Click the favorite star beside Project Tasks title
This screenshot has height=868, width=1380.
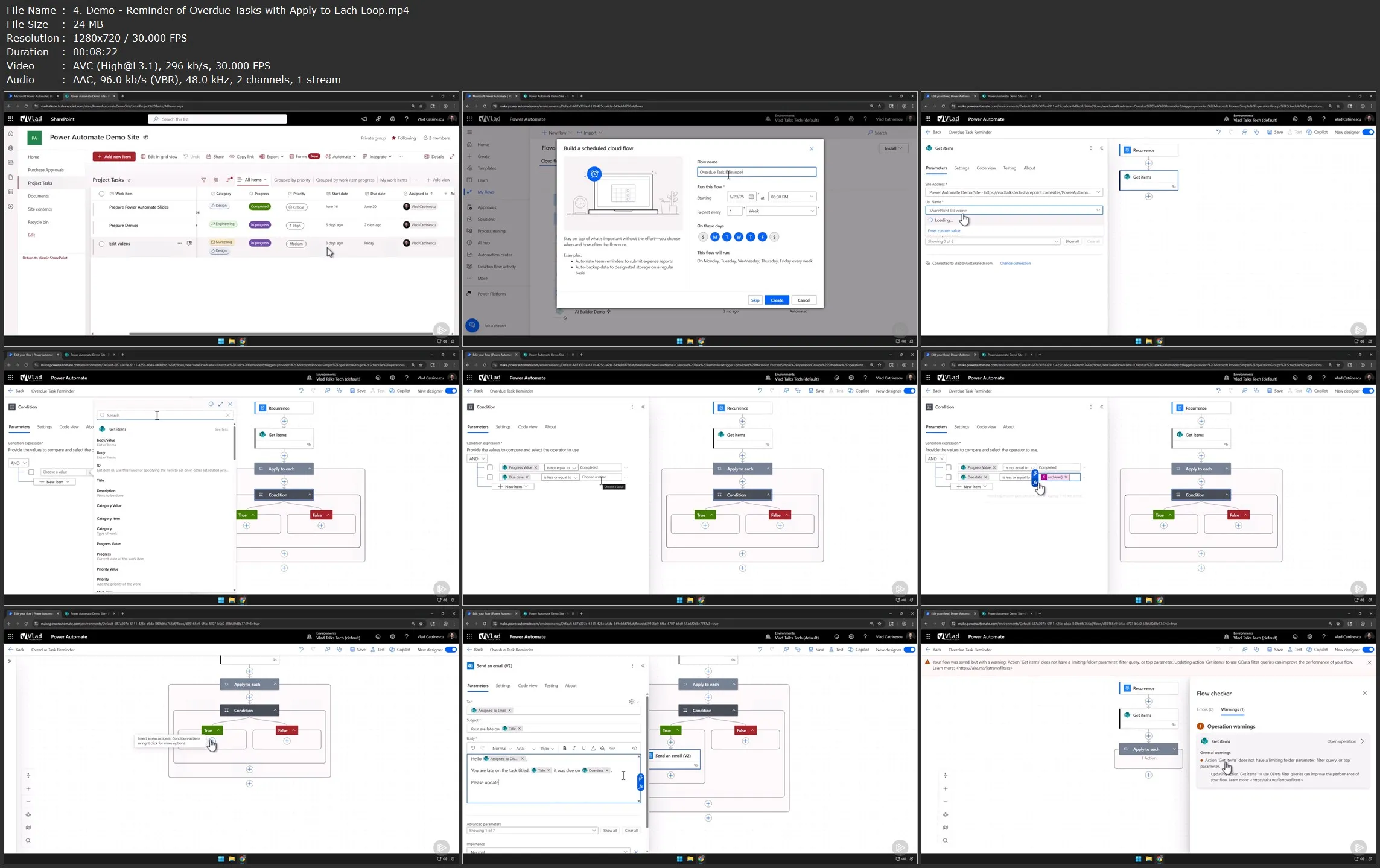click(129, 180)
